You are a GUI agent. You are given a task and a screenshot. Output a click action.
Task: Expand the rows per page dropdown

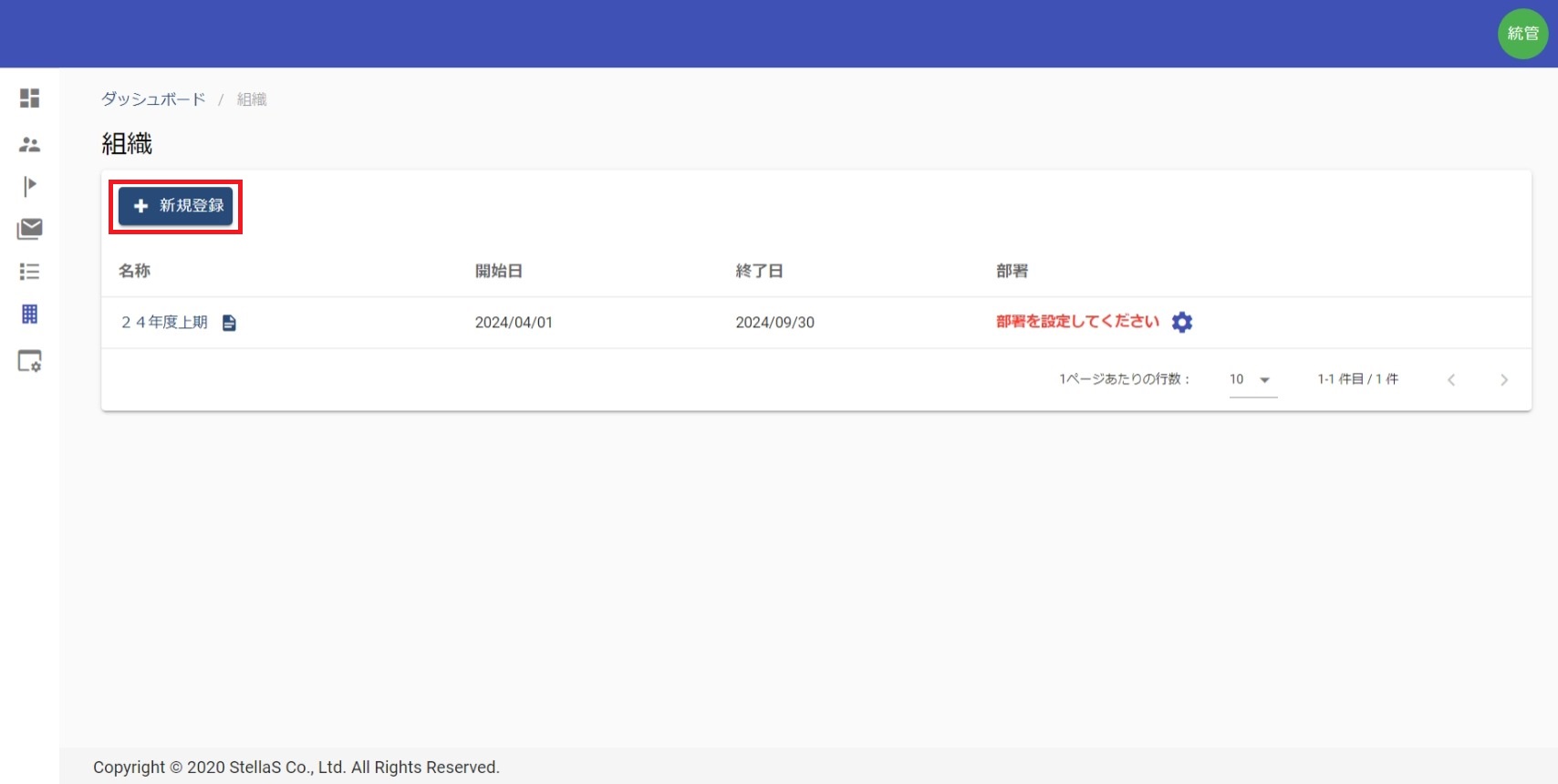click(1252, 379)
